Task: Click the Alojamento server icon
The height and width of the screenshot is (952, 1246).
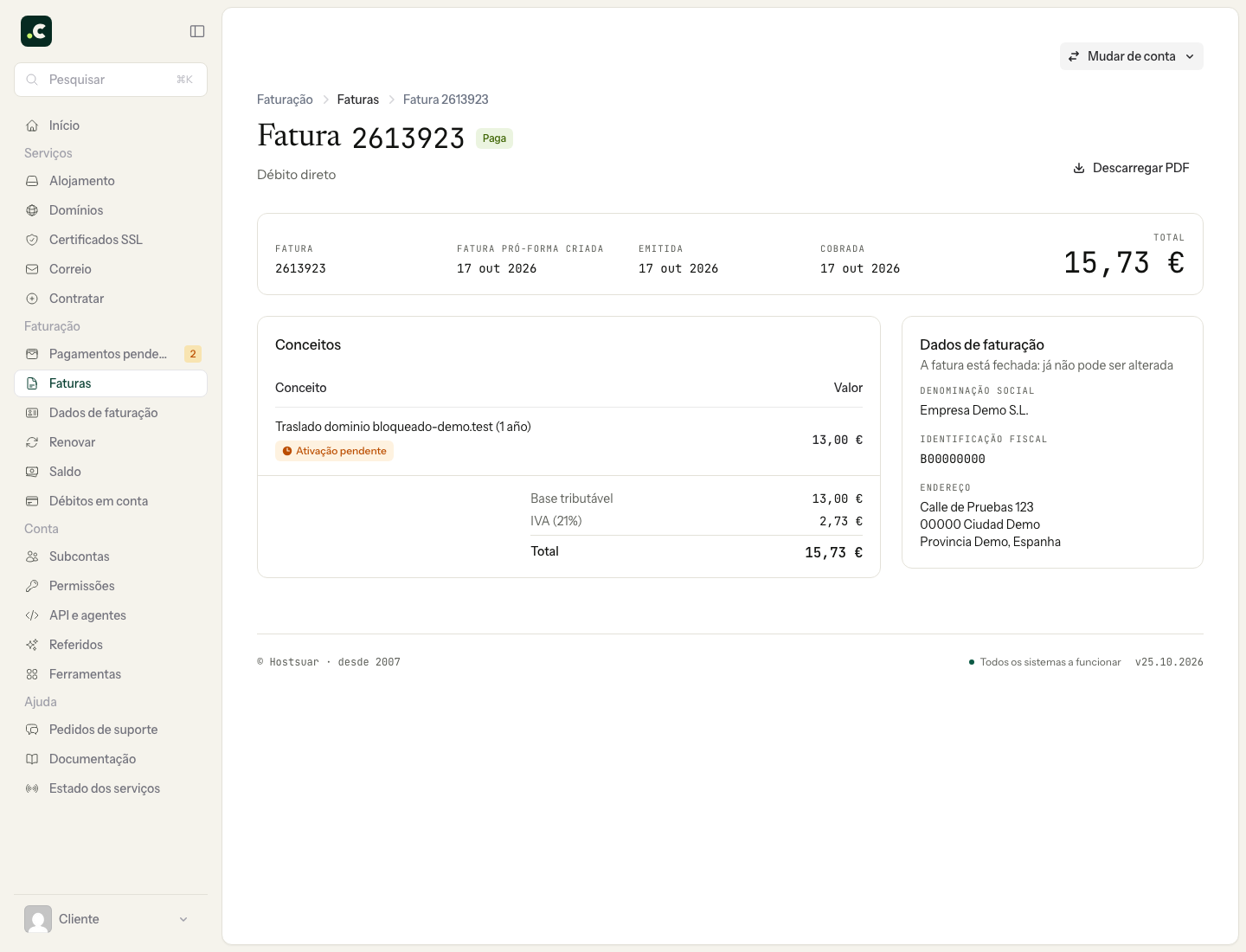Action: point(32,181)
